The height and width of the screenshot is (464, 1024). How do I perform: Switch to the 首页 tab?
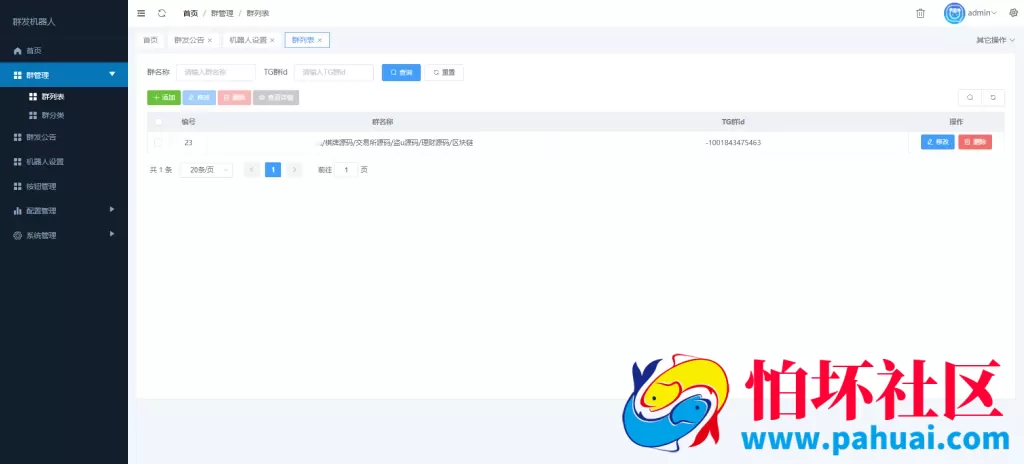(150, 40)
